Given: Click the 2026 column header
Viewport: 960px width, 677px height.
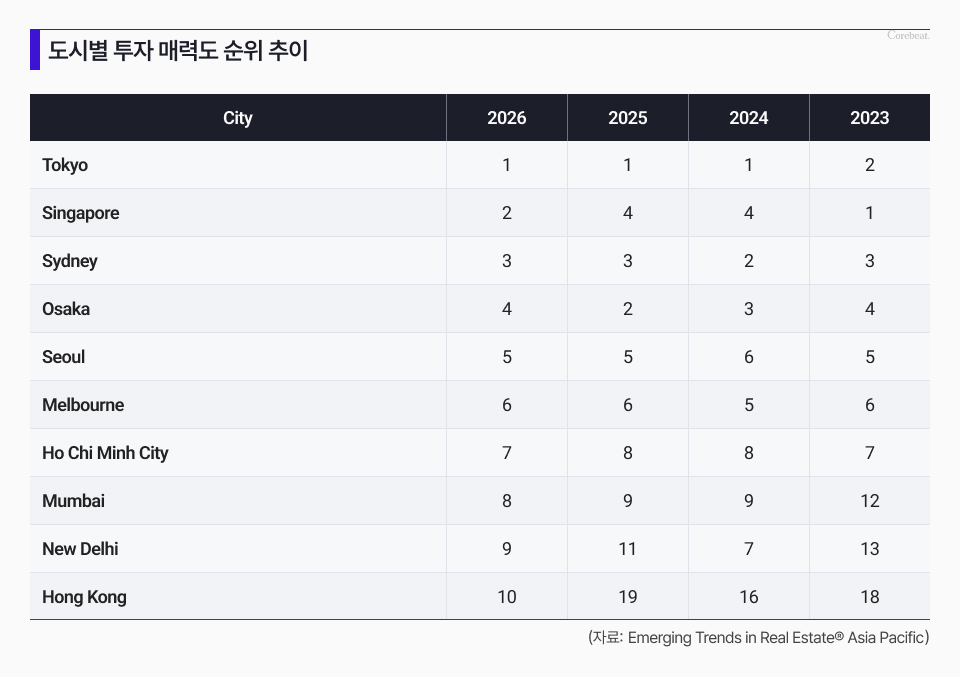Looking at the screenshot, I should [x=506, y=118].
